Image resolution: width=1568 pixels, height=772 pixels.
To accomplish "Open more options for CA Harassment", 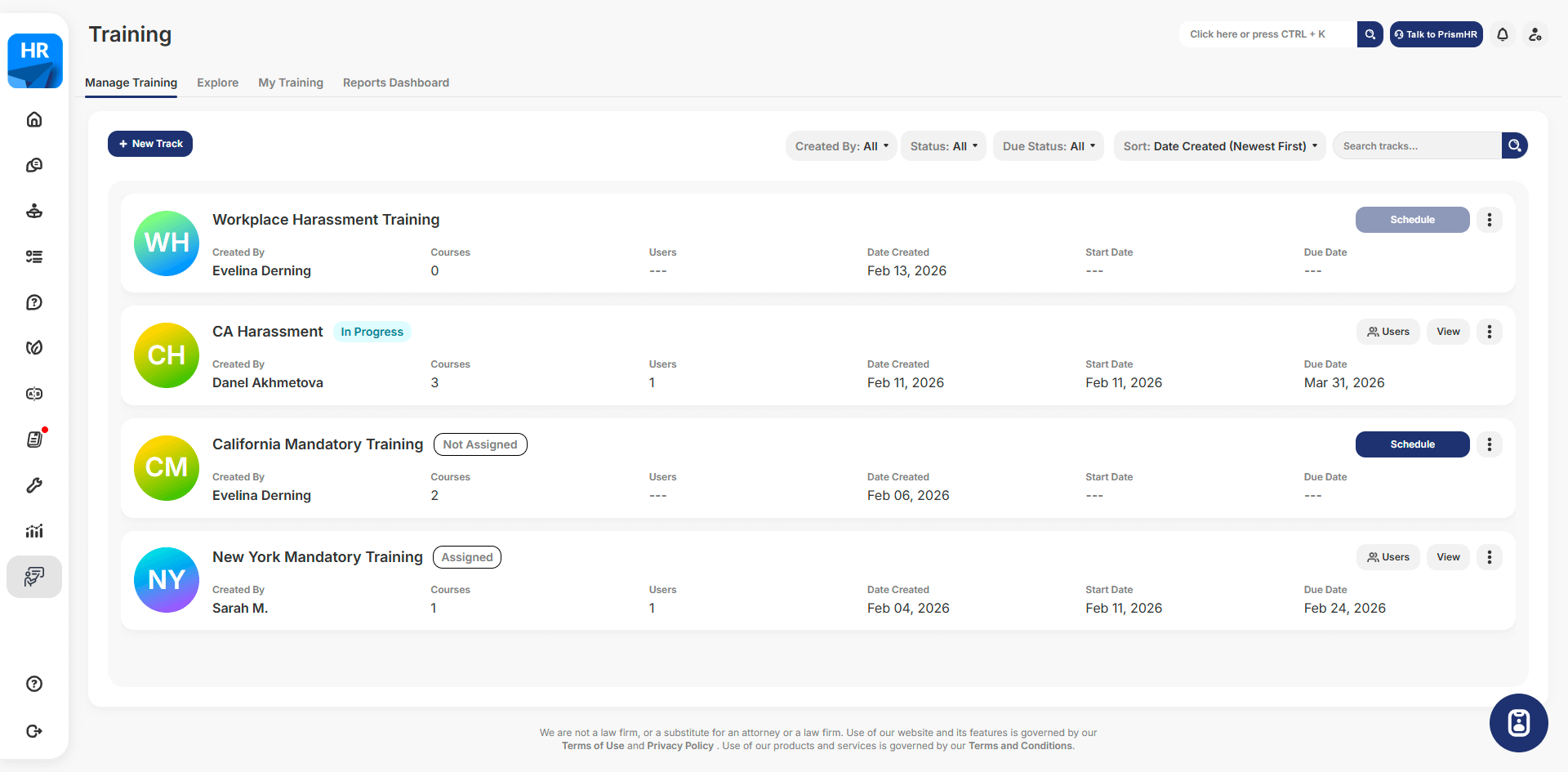I will pos(1489,332).
